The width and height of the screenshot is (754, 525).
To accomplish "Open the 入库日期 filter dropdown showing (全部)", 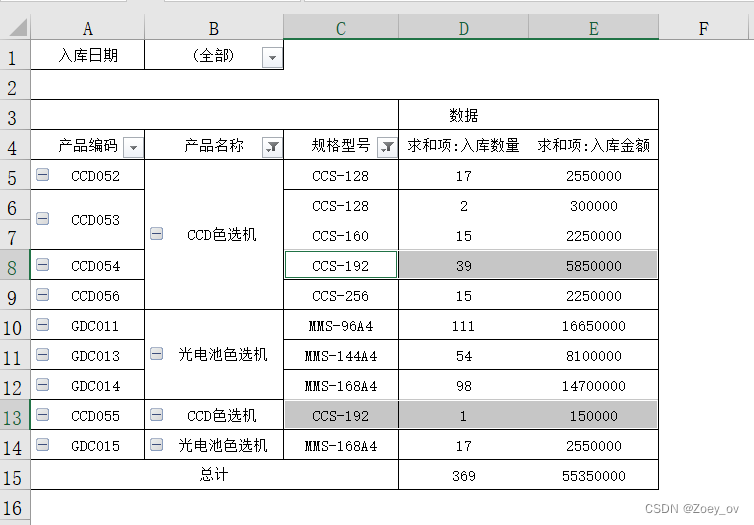I will (272, 58).
